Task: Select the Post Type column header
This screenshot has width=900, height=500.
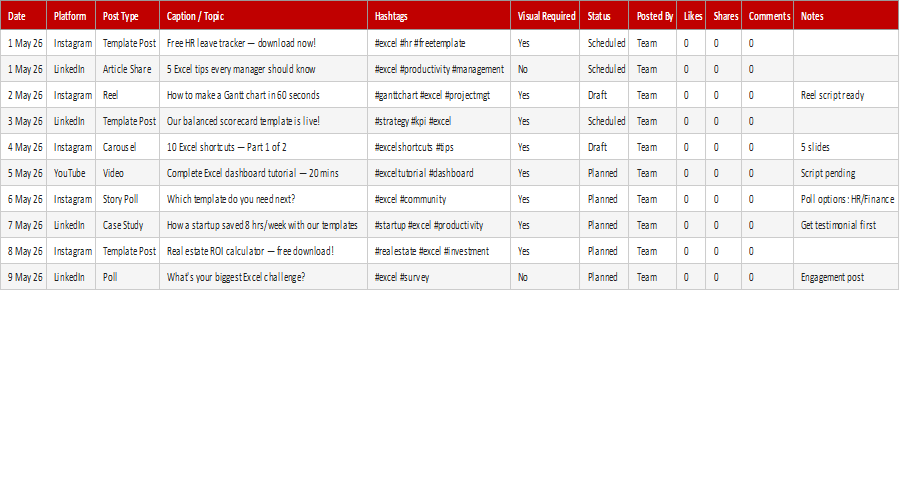Action: [127, 15]
